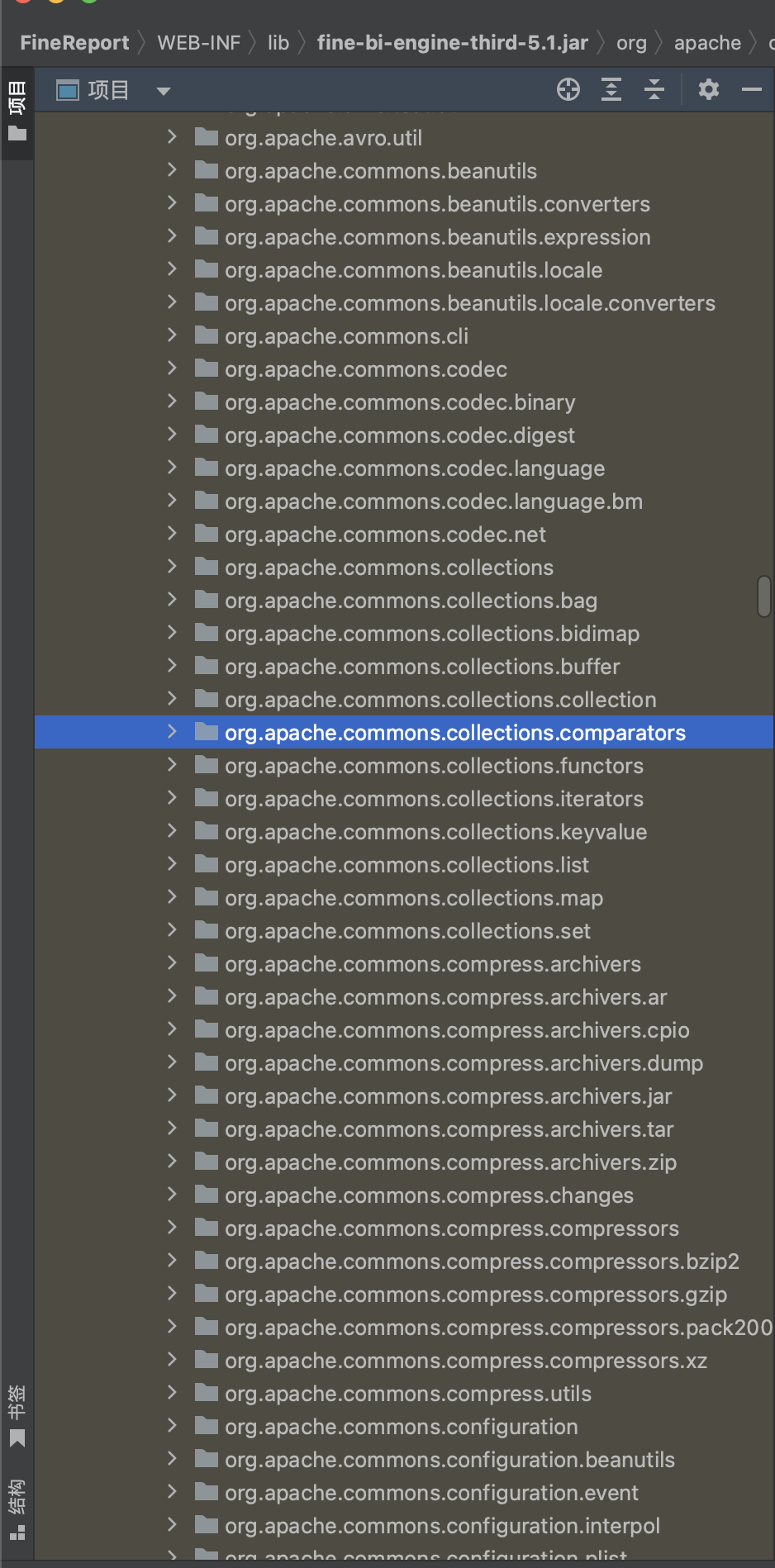775x1568 pixels.
Task: Click the folder icon of org.apache.commons.codec.net
Action: (207, 534)
